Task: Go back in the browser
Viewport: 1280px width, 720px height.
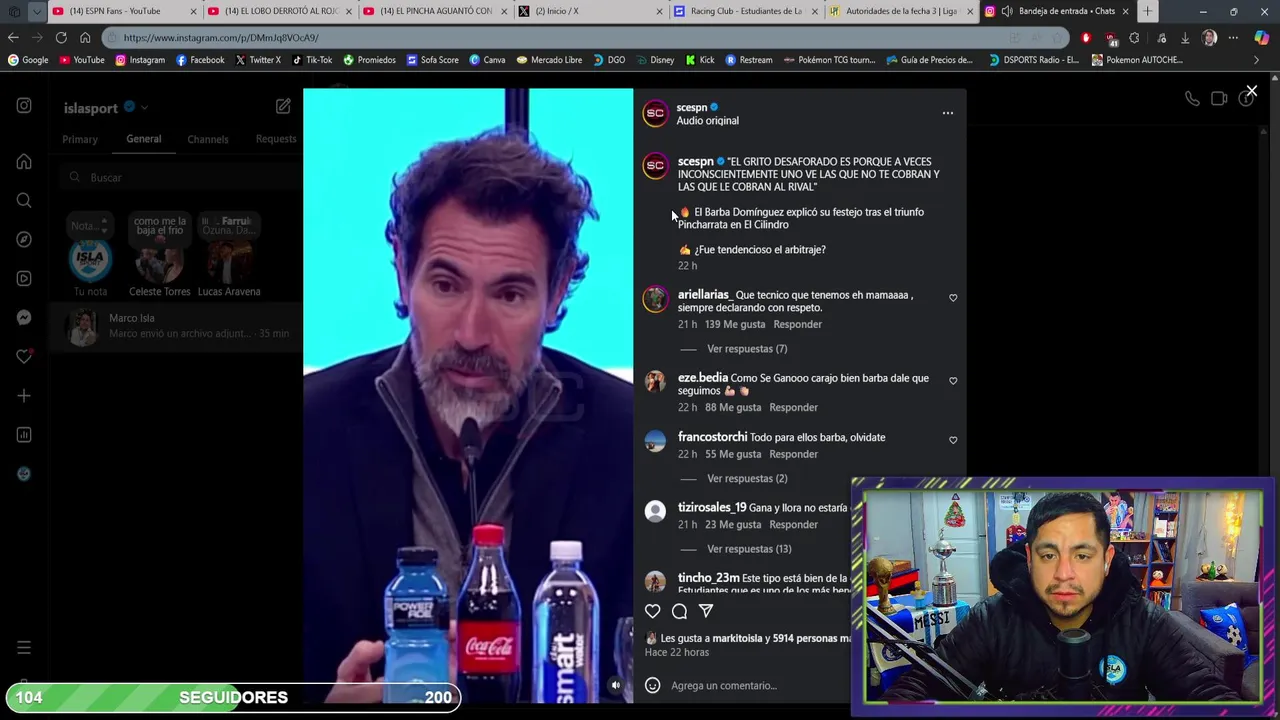Action: [13, 37]
